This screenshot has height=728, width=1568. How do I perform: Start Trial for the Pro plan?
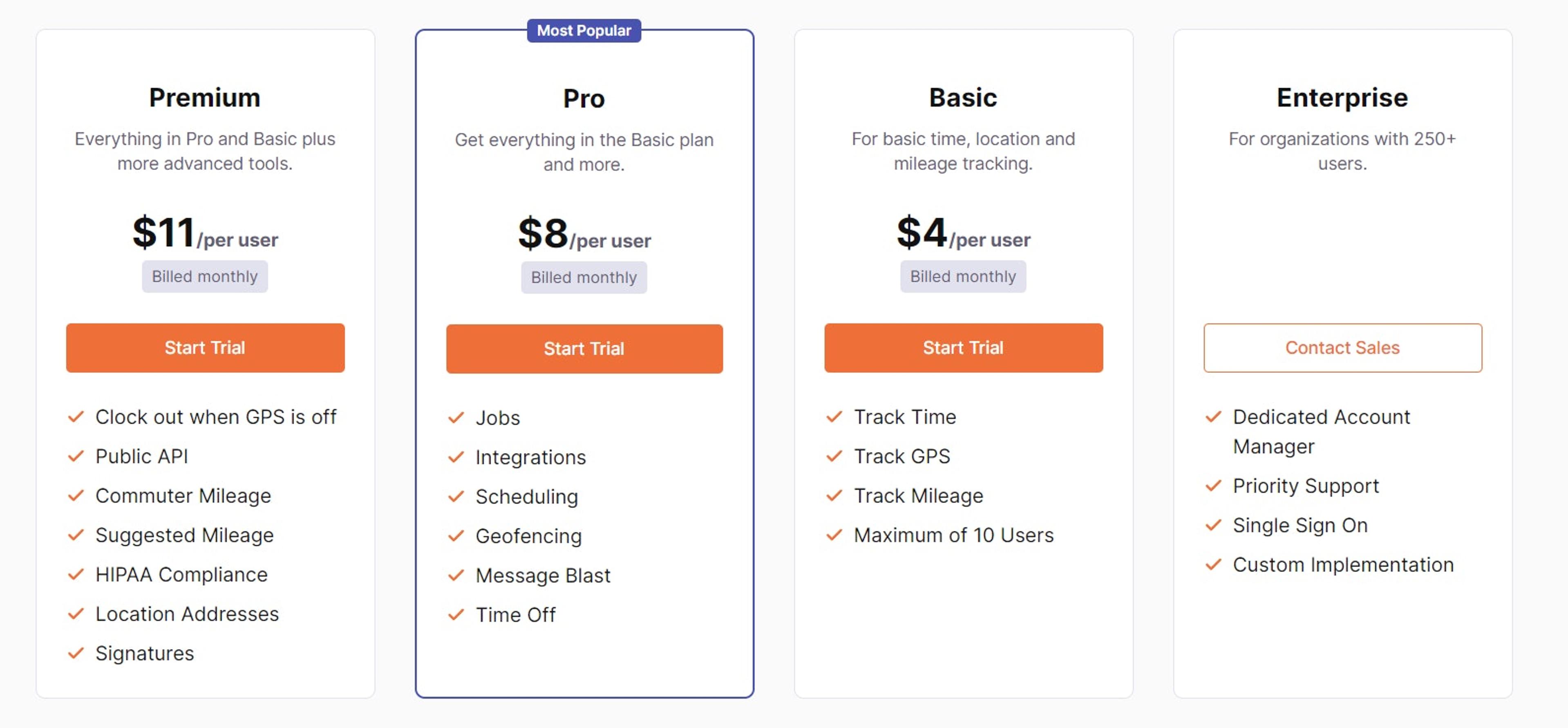(584, 348)
